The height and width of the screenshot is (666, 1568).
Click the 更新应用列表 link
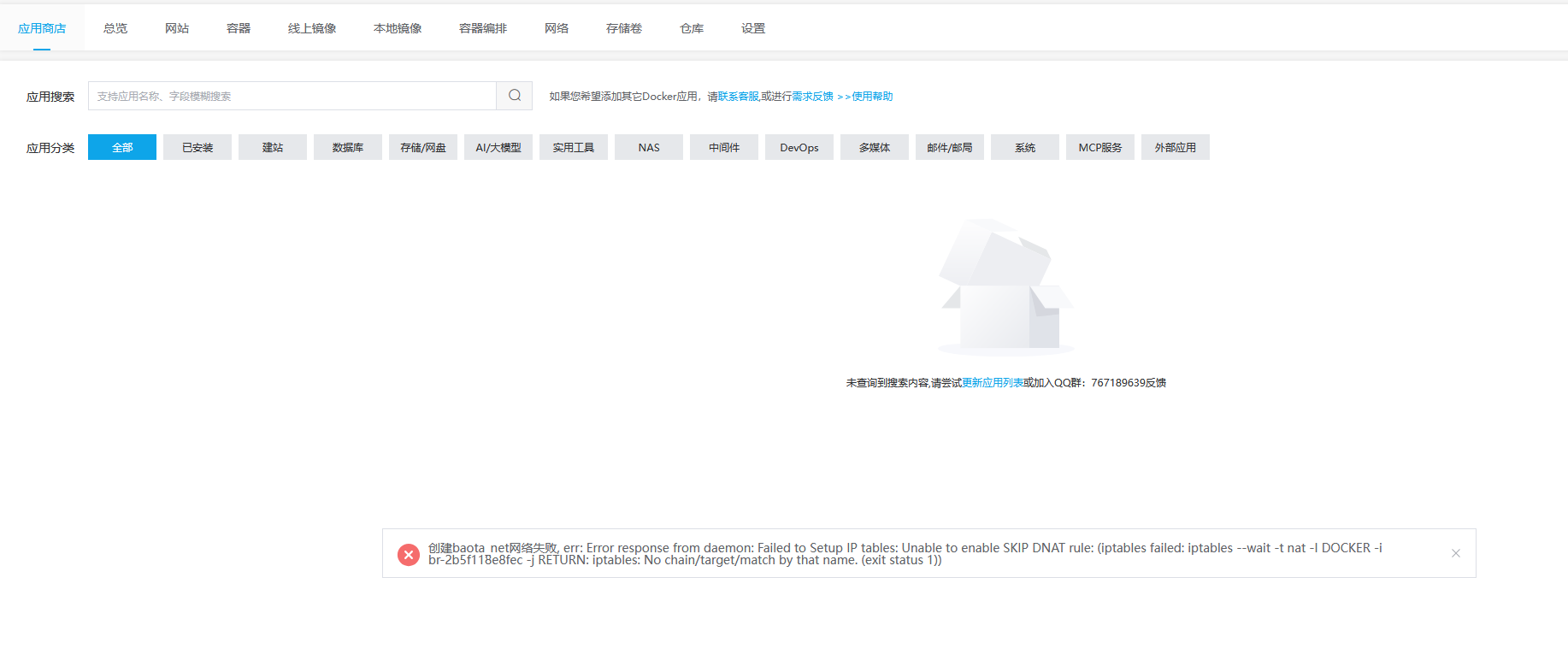tap(992, 383)
